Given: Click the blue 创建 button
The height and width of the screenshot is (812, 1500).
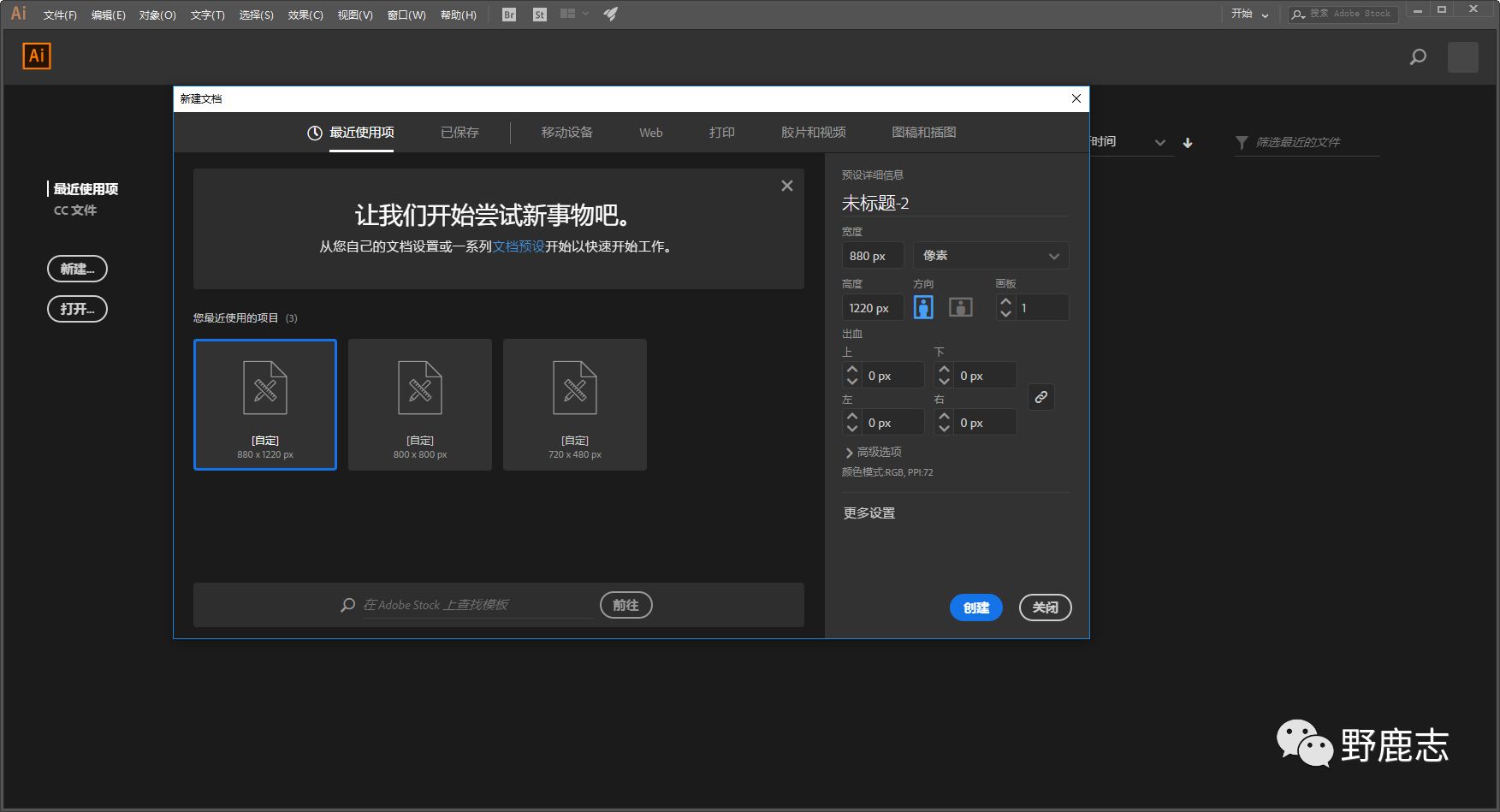Looking at the screenshot, I should [x=975, y=608].
